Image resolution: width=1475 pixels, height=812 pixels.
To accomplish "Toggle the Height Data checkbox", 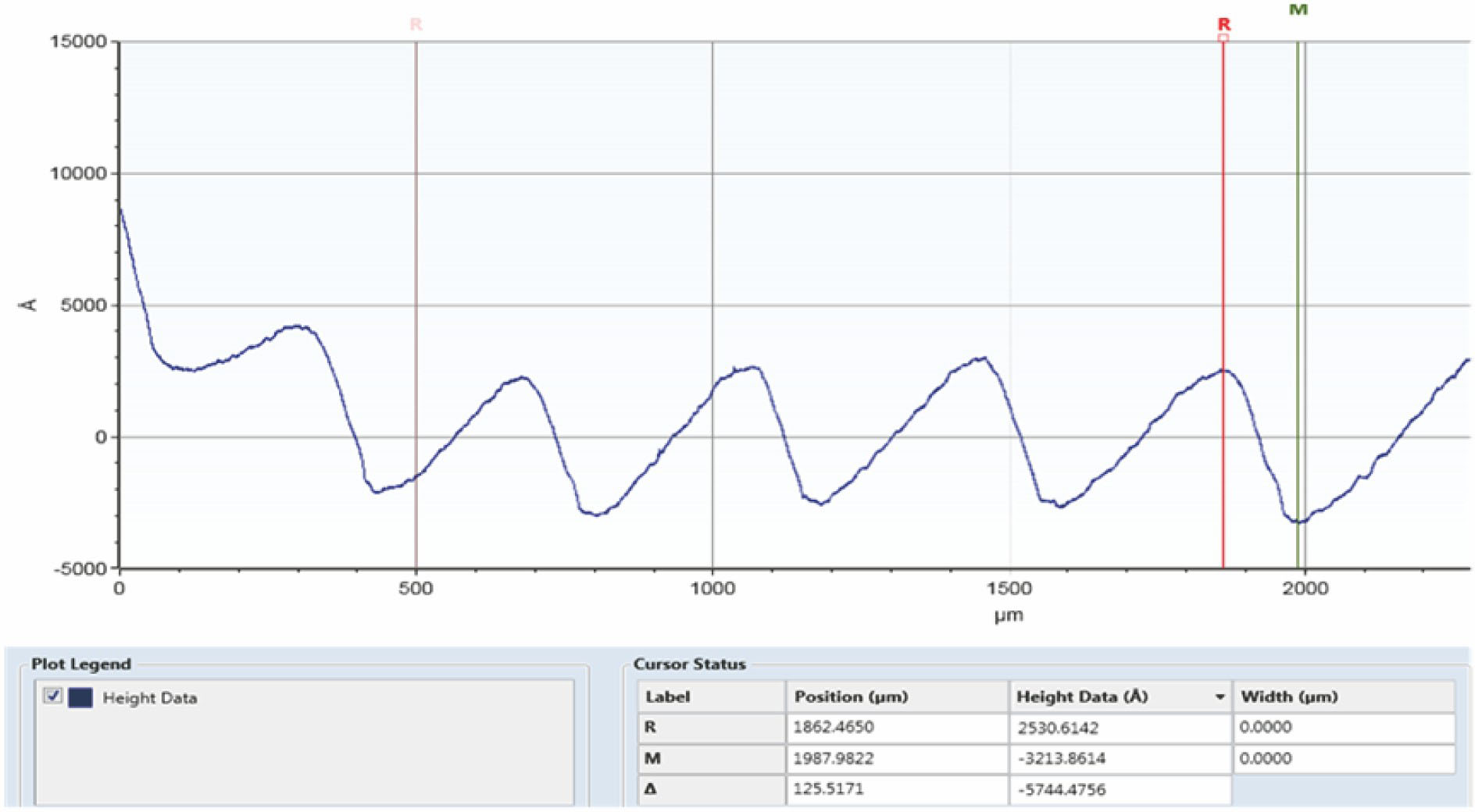I will click(x=53, y=696).
